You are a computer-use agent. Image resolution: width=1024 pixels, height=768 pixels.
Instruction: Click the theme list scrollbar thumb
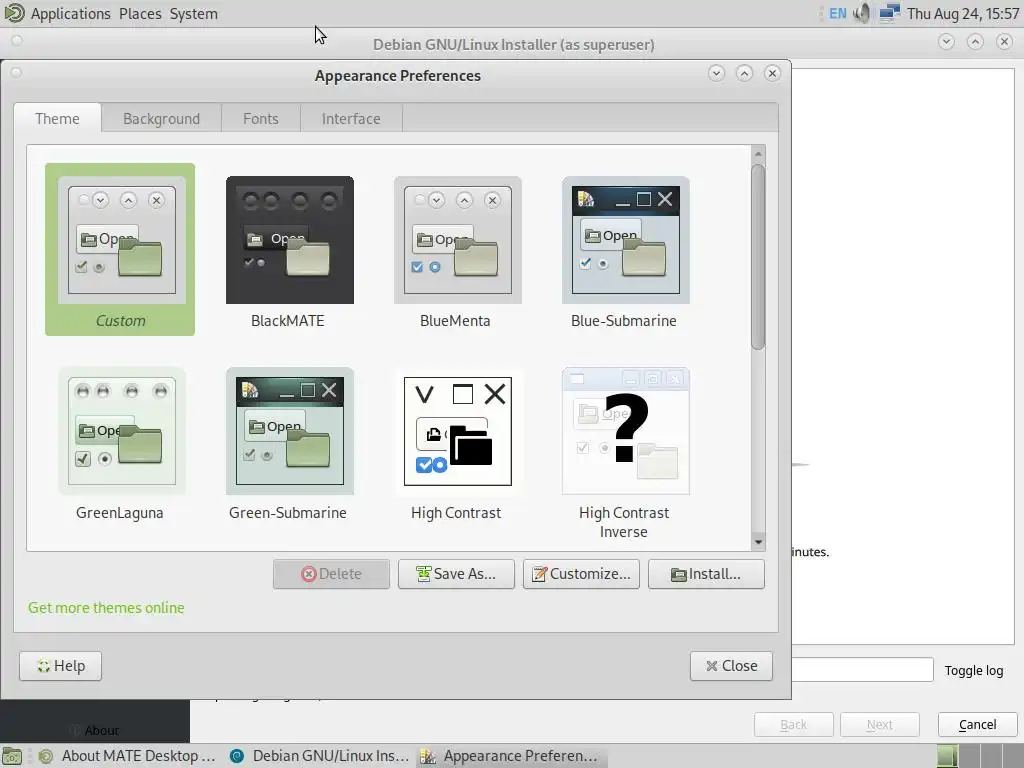point(758,257)
